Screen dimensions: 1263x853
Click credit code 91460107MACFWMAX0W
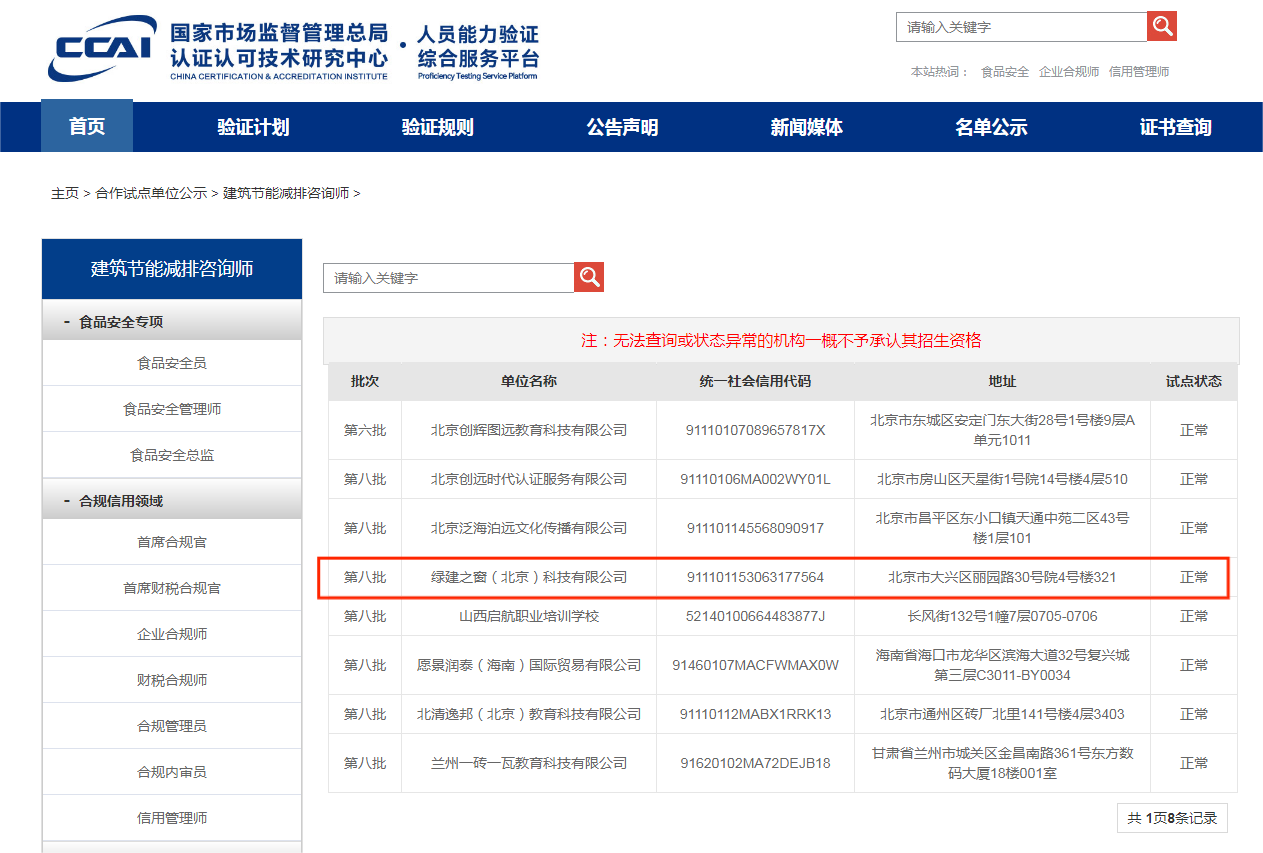click(x=755, y=665)
